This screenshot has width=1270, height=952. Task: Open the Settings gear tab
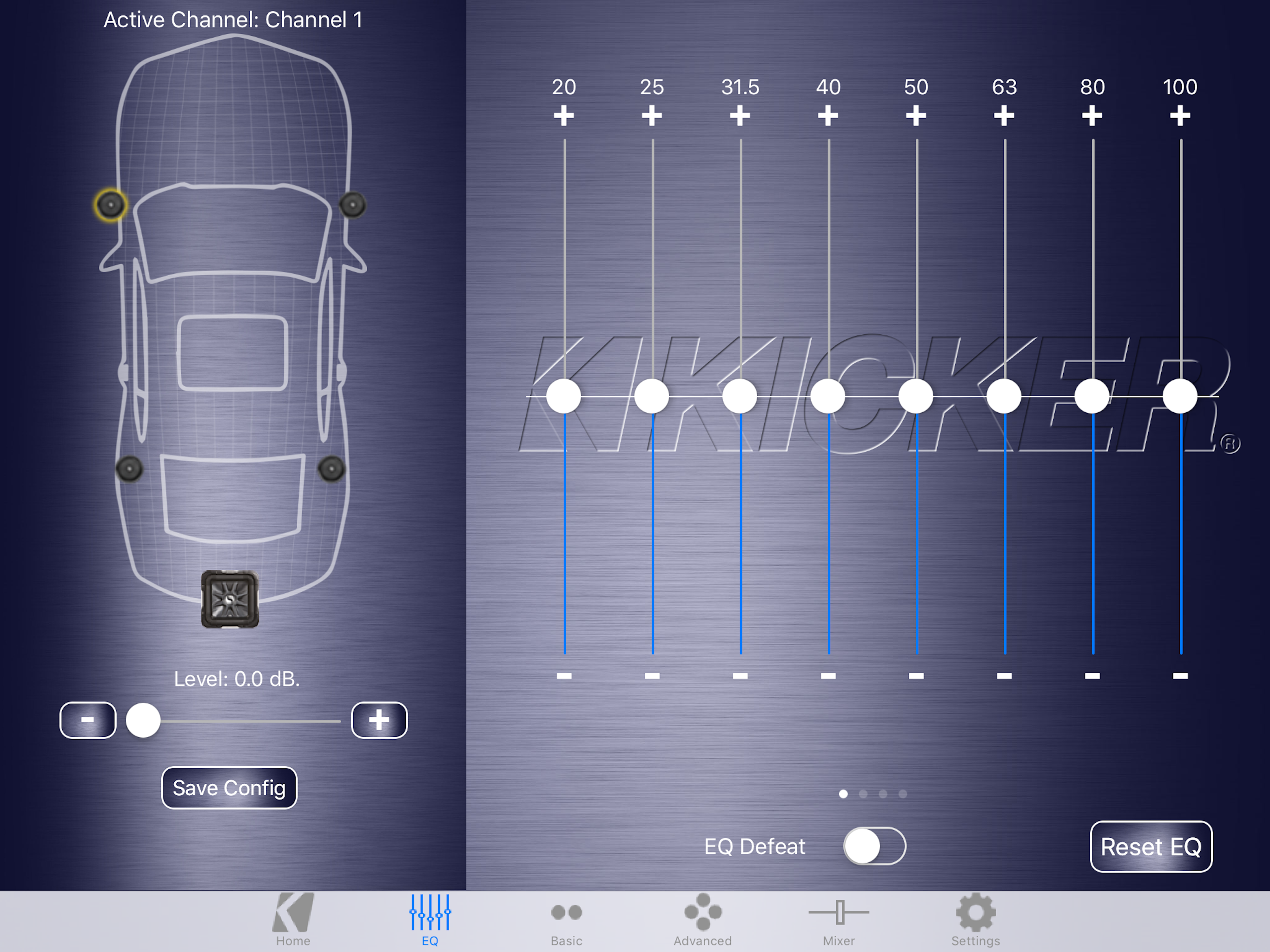pyautogui.click(x=975, y=919)
